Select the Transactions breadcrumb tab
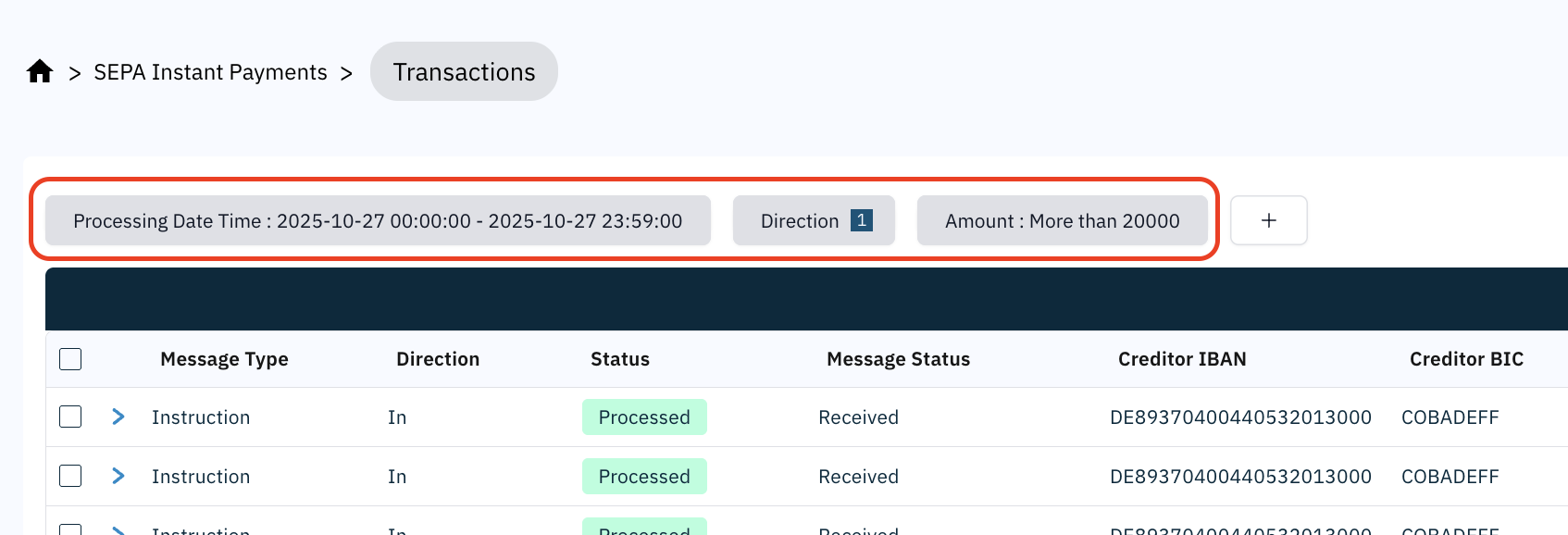The width and height of the screenshot is (1568, 535). point(464,72)
